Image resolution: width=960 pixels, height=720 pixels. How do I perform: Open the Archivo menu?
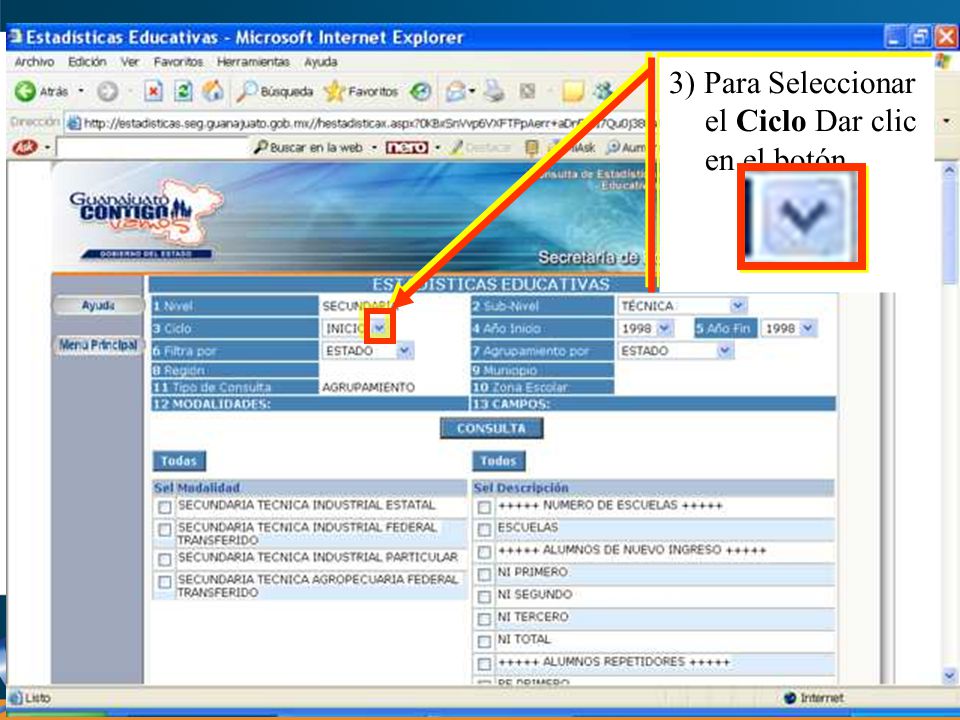pos(34,62)
